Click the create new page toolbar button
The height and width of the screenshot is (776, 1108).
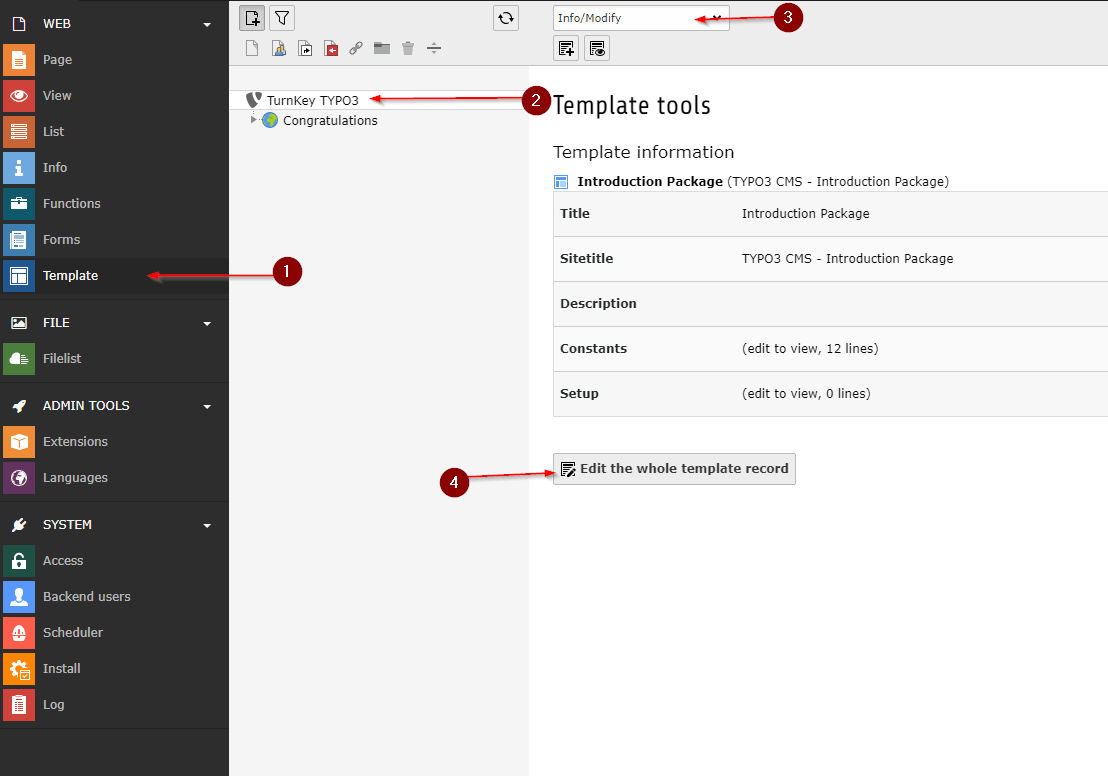(252, 18)
